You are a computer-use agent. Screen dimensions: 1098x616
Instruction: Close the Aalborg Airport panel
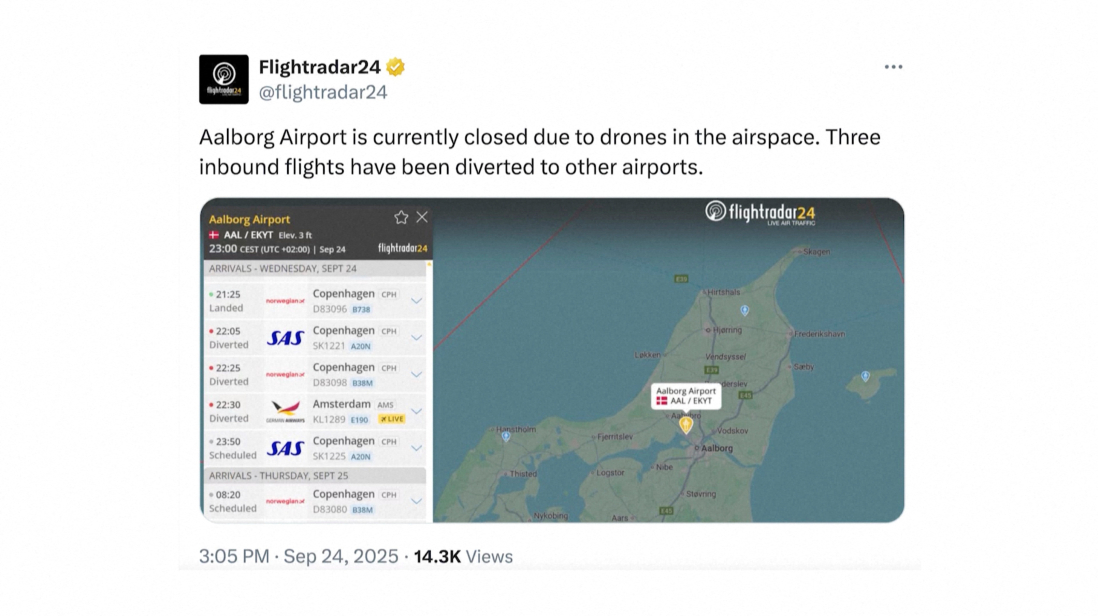click(x=422, y=217)
